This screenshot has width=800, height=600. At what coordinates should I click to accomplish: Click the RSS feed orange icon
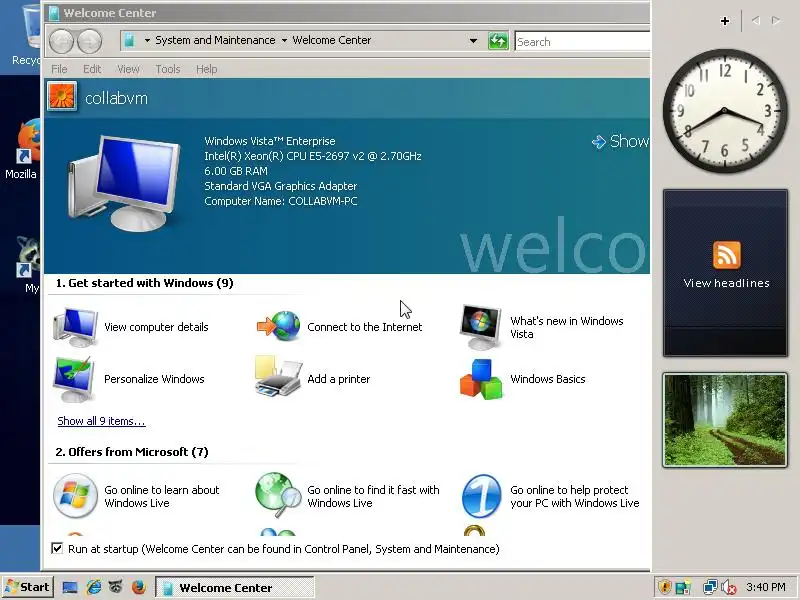[x=727, y=255]
